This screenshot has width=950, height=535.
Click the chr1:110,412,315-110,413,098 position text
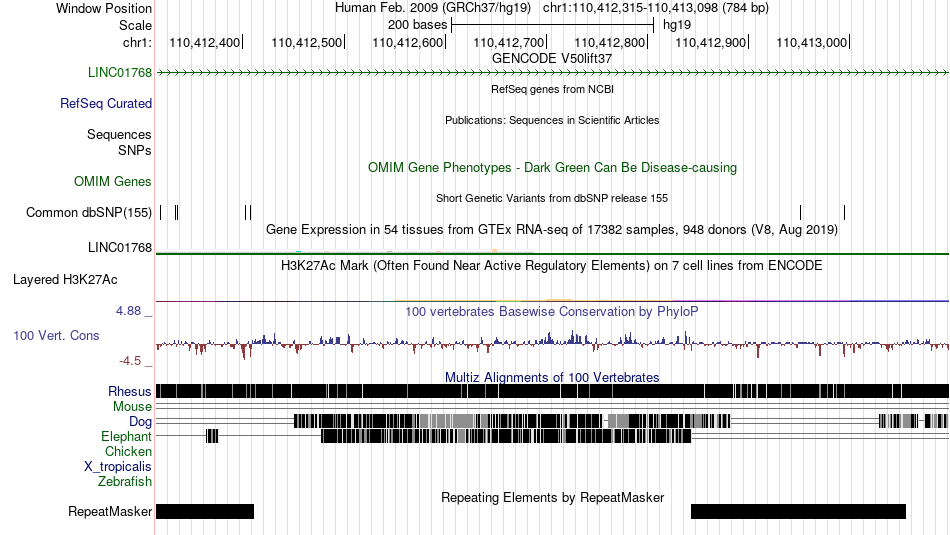click(656, 8)
